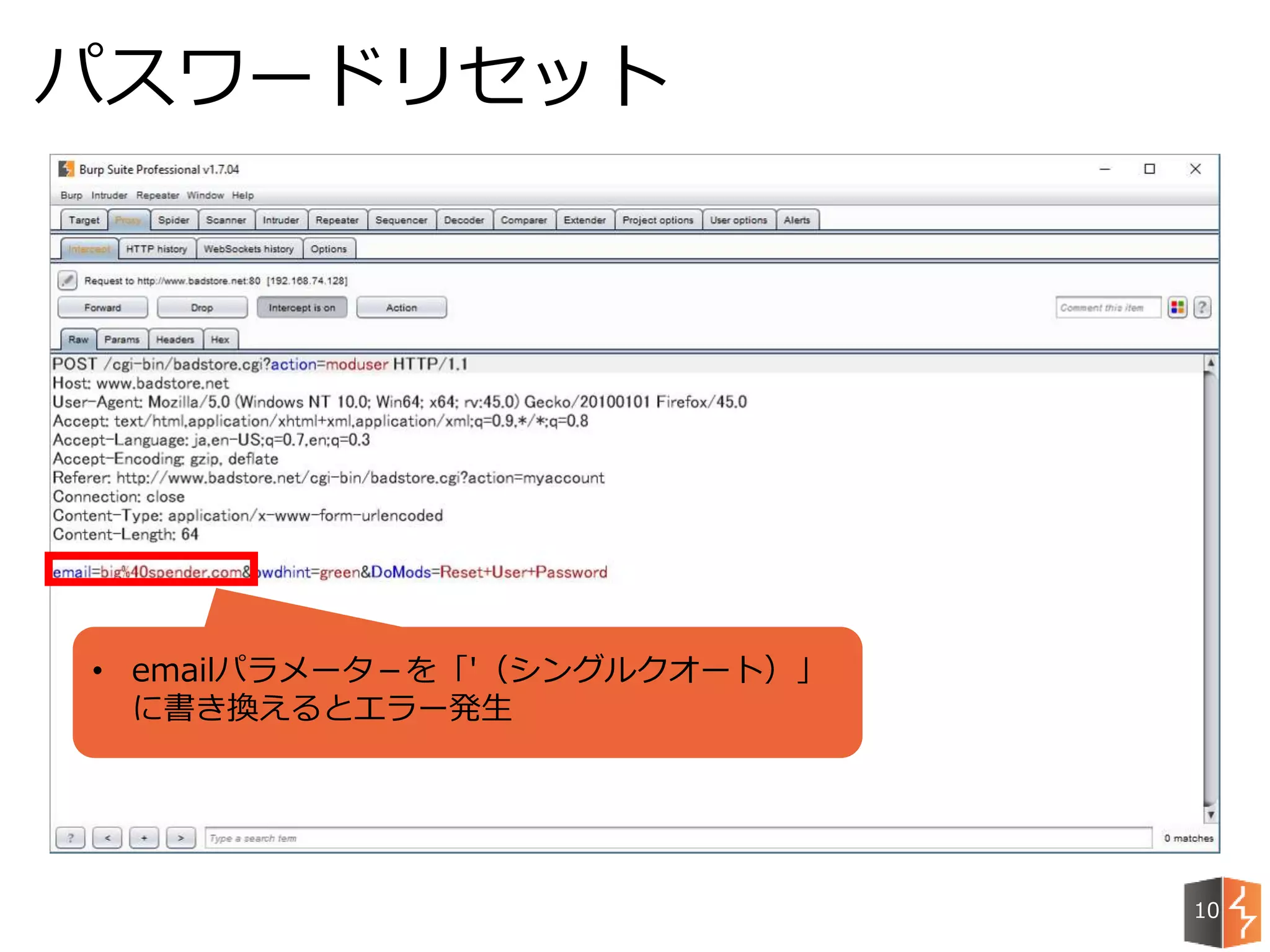The width and height of the screenshot is (1270, 952).
Task: Open the WebSockets history sub-tab
Action: (x=249, y=249)
